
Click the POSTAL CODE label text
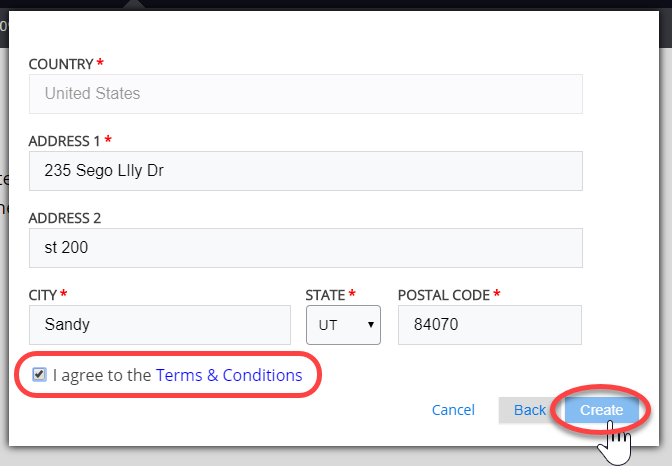coord(443,295)
